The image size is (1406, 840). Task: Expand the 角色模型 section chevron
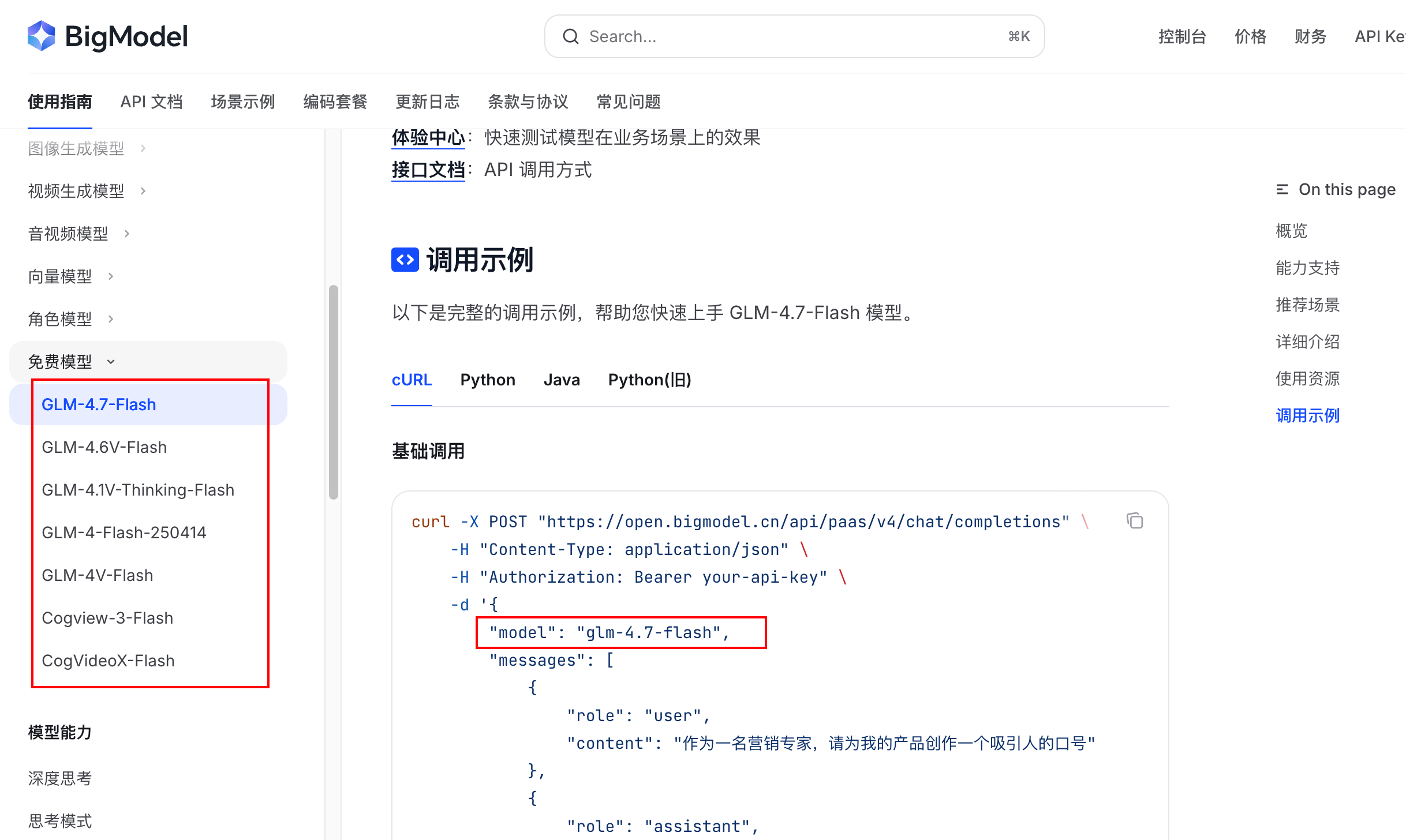(x=111, y=319)
